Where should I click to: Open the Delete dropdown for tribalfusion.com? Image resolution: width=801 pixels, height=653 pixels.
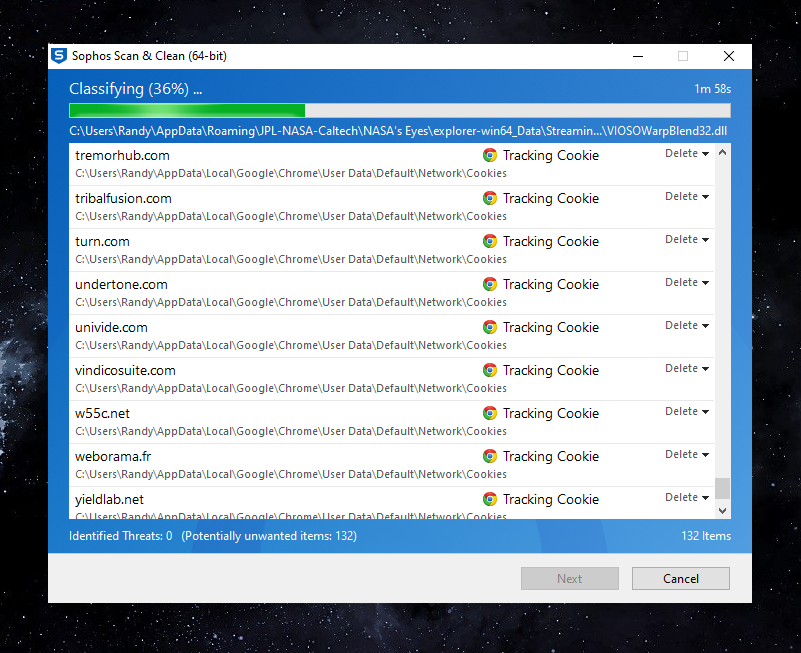687,196
